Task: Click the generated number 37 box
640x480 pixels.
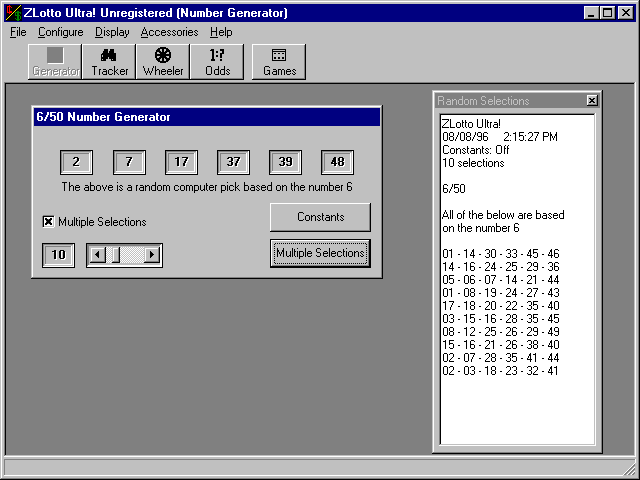Action: click(x=233, y=162)
